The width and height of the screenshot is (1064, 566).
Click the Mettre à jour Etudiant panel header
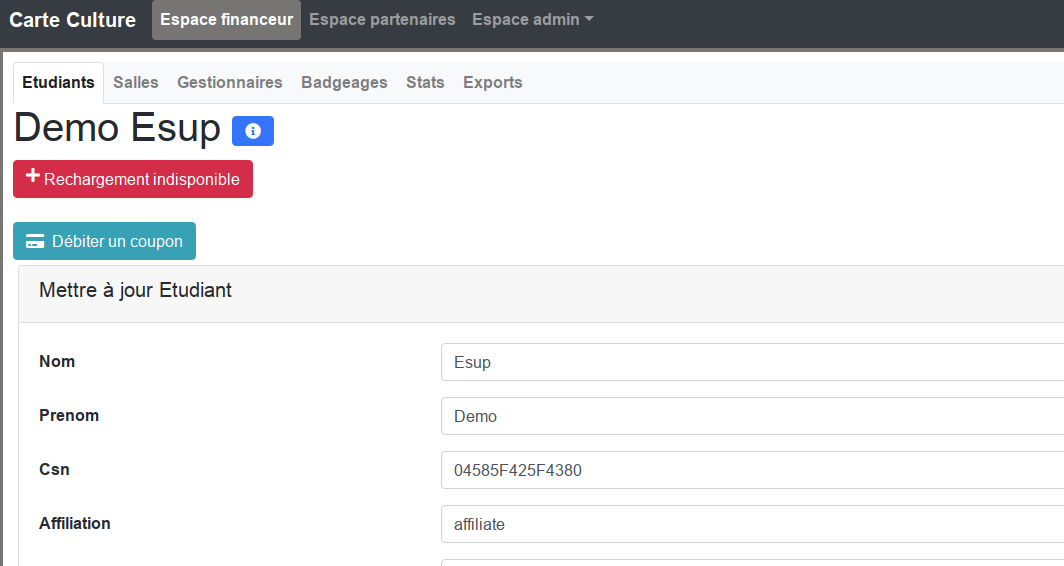coord(135,291)
